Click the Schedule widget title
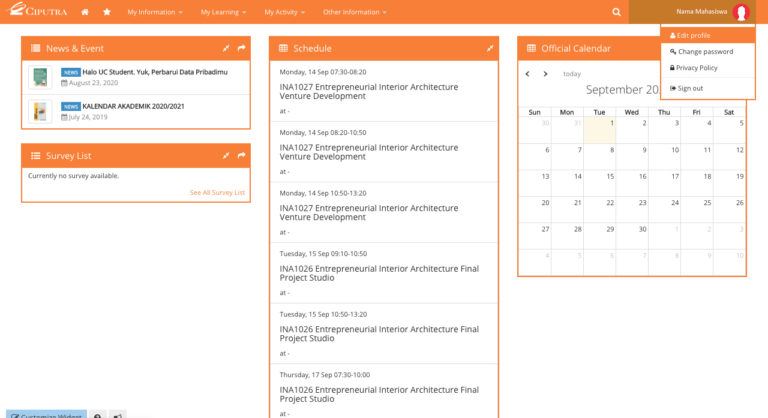Viewport: 768px width, 418px height. [312, 48]
